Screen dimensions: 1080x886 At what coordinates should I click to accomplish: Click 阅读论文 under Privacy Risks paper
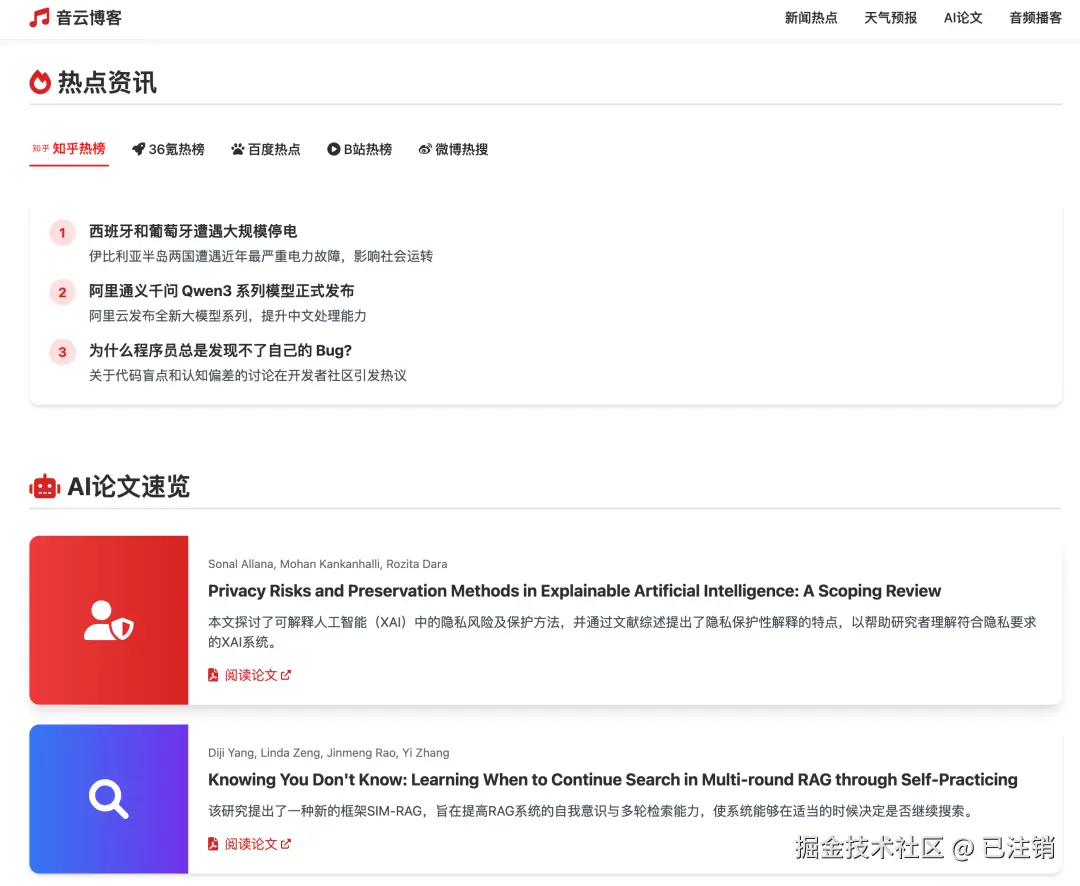(251, 675)
